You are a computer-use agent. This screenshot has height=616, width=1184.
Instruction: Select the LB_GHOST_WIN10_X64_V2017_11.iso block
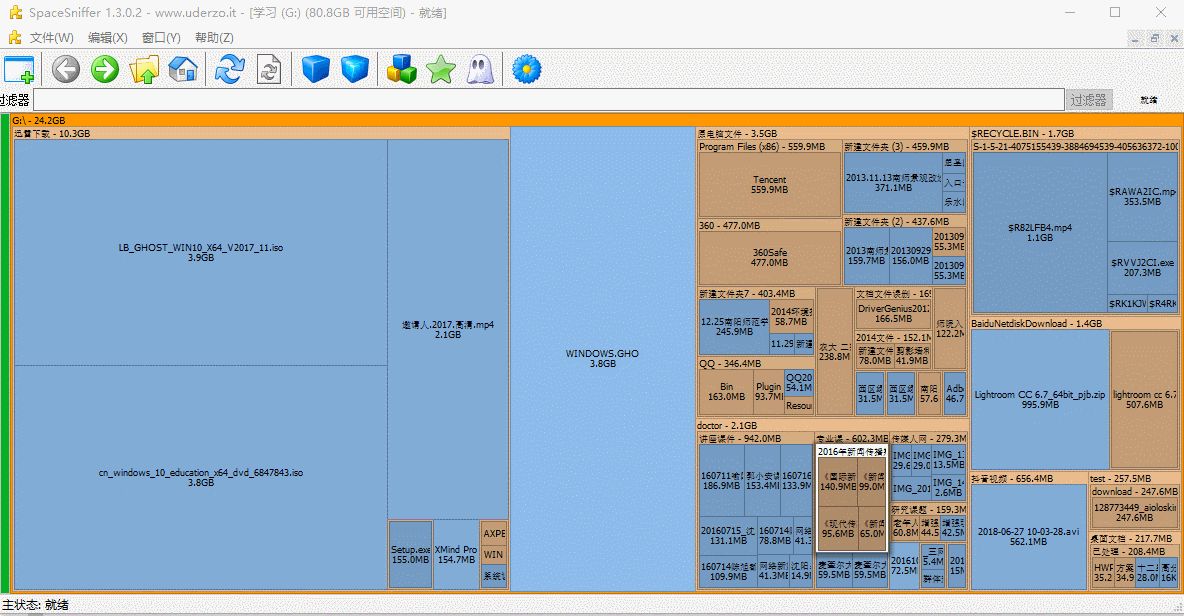201,252
